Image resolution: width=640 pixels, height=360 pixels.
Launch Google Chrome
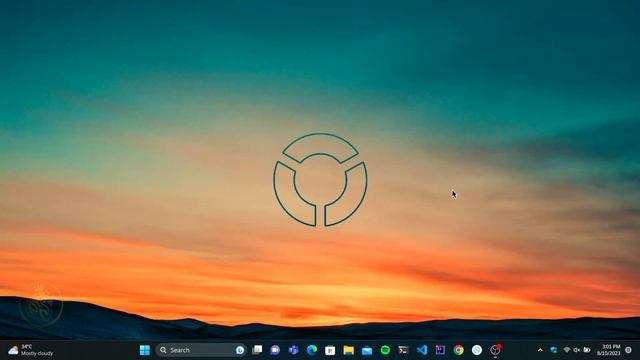coord(458,350)
